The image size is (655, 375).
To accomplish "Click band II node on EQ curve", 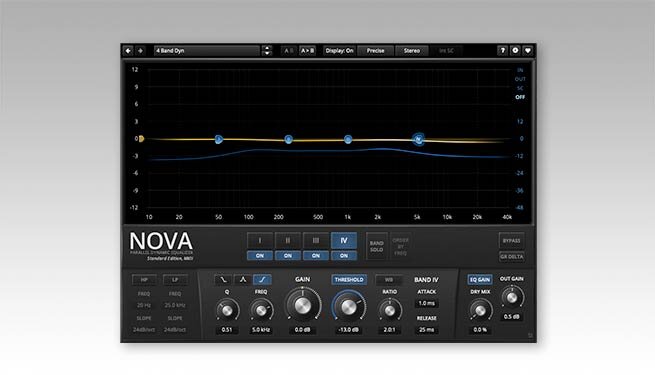I will pyautogui.click(x=288, y=139).
